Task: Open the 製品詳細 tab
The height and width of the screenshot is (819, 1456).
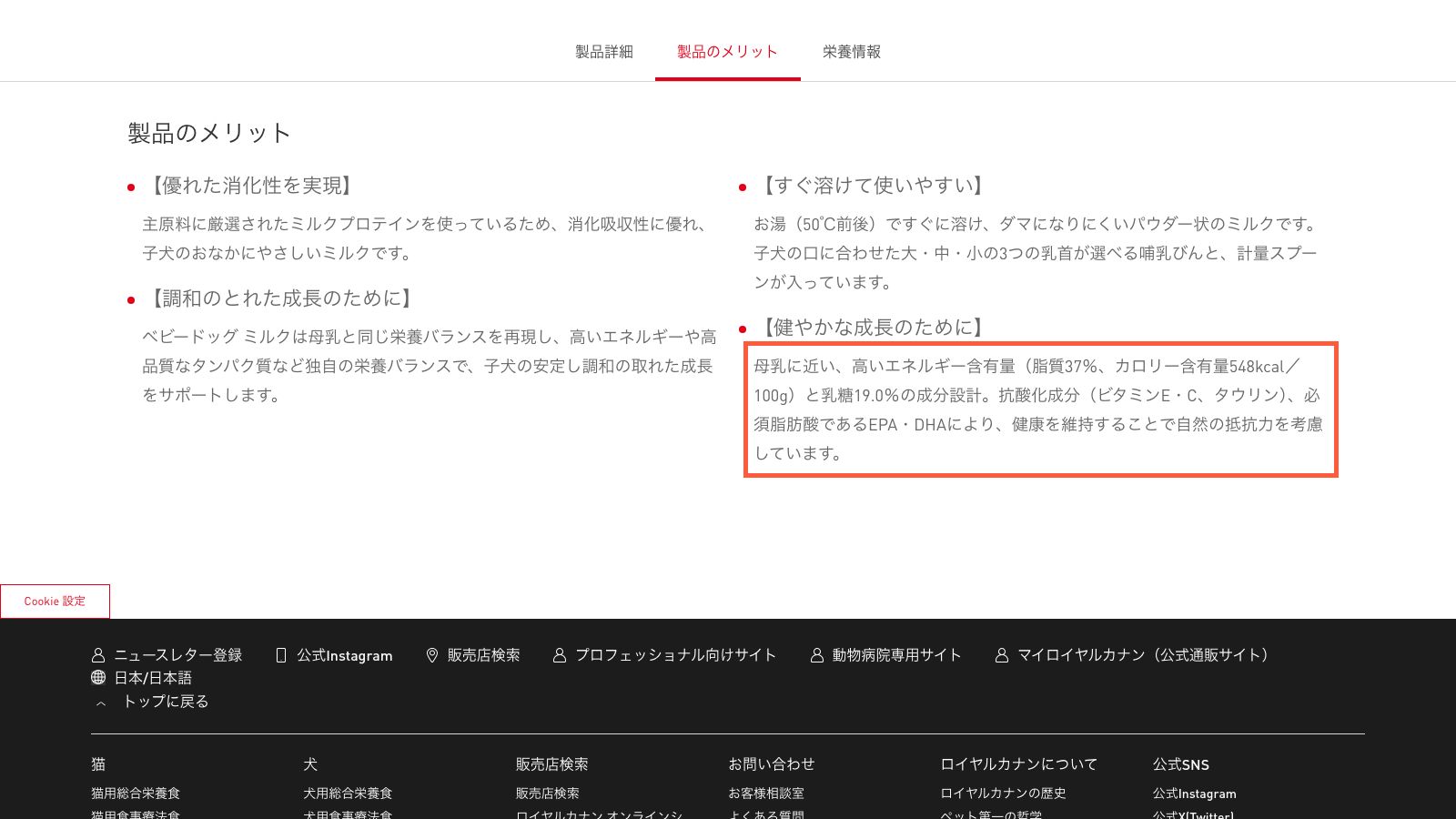Action: coord(603,52)
